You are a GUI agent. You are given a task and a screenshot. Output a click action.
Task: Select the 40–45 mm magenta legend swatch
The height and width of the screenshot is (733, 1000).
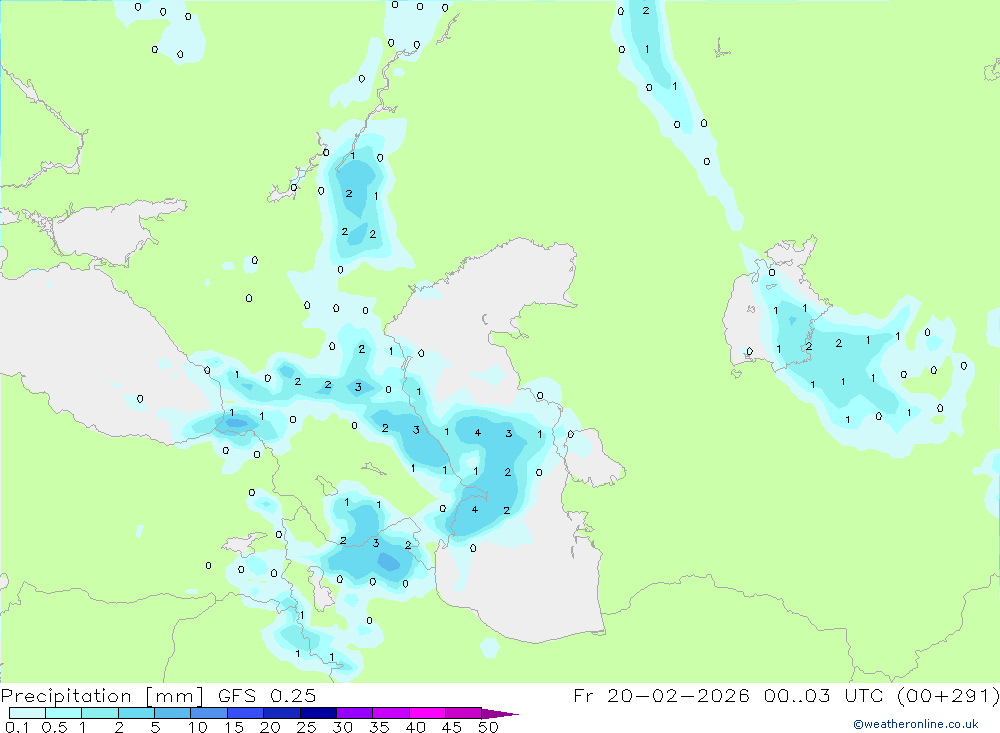click(427, 713)
